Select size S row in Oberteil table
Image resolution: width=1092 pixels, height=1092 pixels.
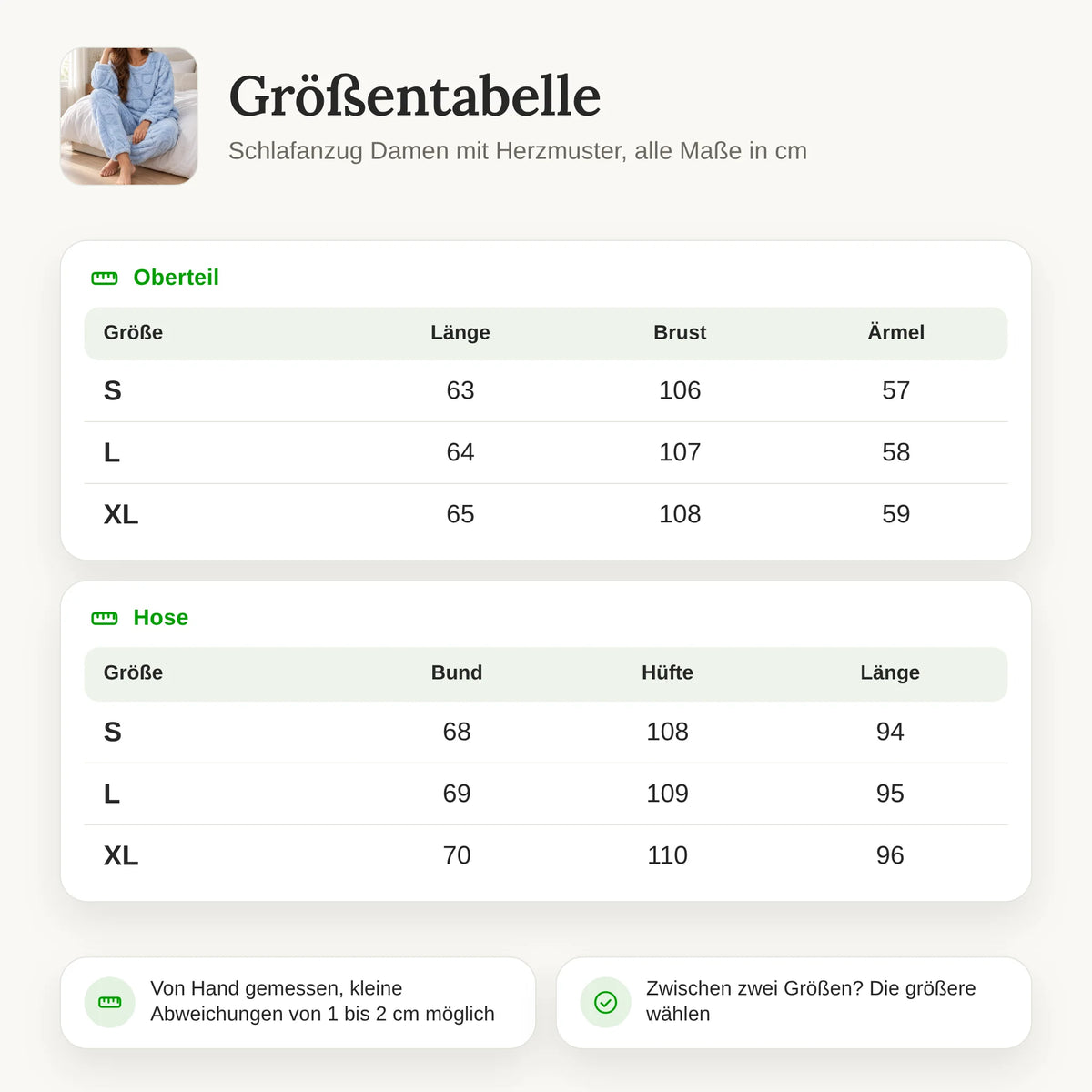coord(546,390)
